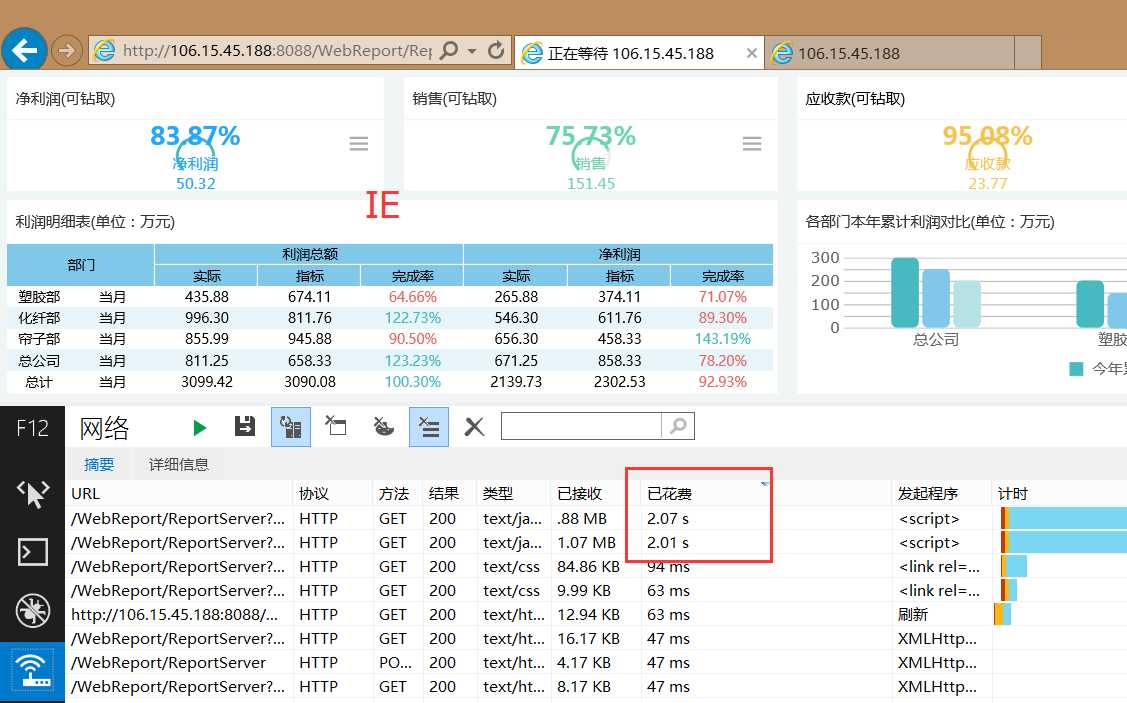Screen dimensions: 1127x703
Task: Click the 化纤部 department cell
Action: coord(40,318)
